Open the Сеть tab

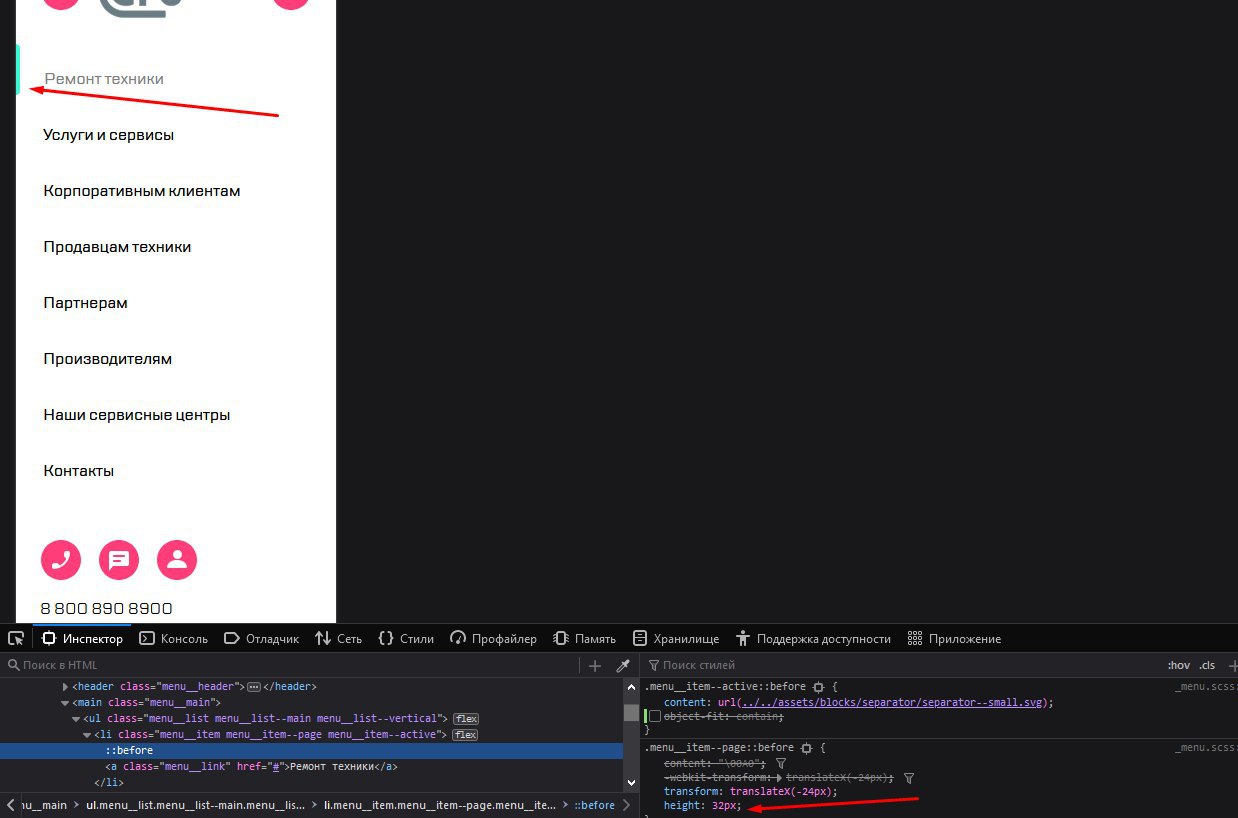point(338,638)
